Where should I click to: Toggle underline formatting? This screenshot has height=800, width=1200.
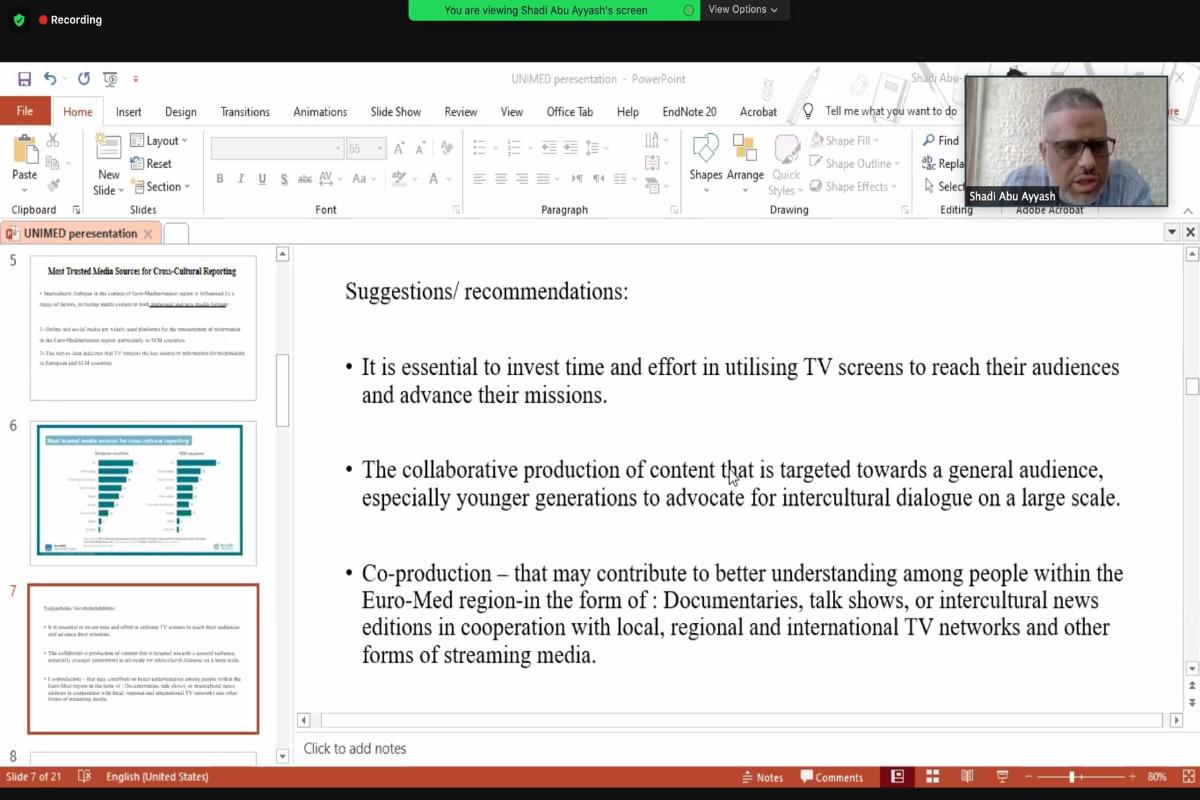[262, 179]
